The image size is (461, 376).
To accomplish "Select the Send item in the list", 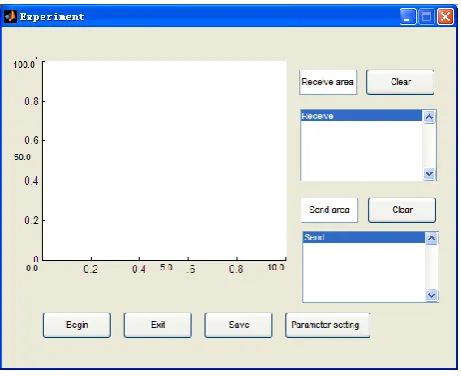I will (364, 237).
